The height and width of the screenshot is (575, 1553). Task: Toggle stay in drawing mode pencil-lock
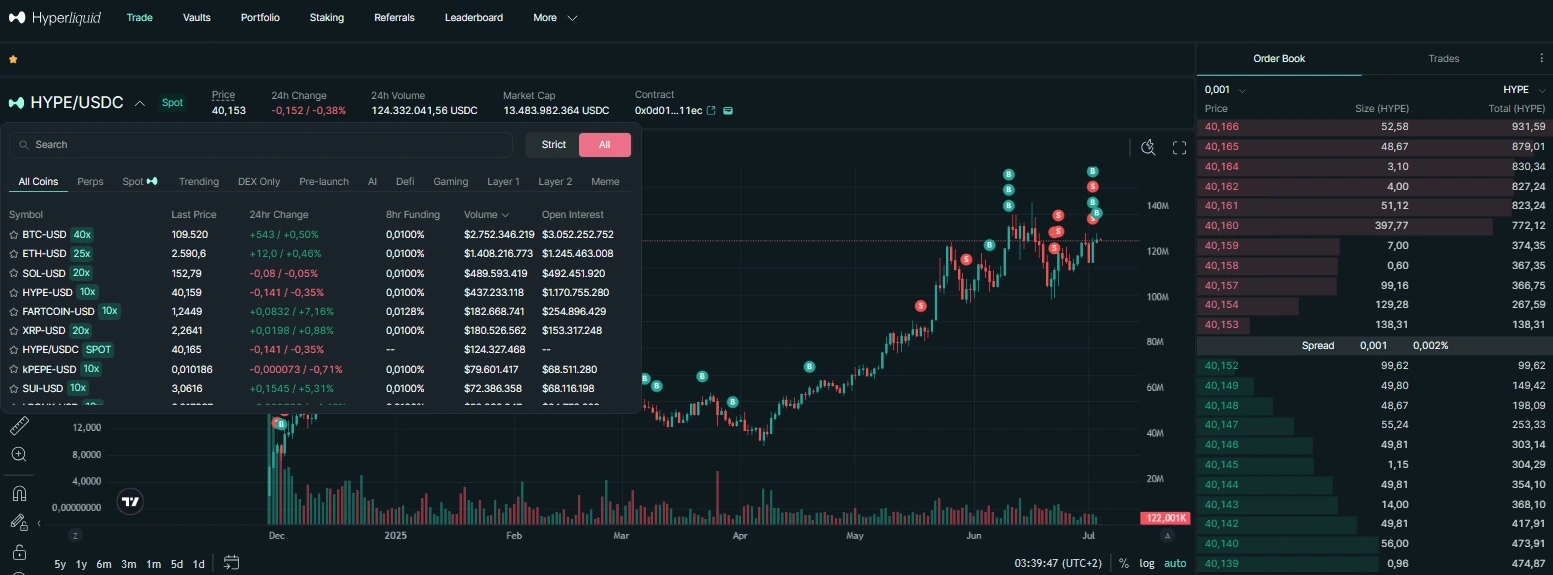[x=19, y=522]
